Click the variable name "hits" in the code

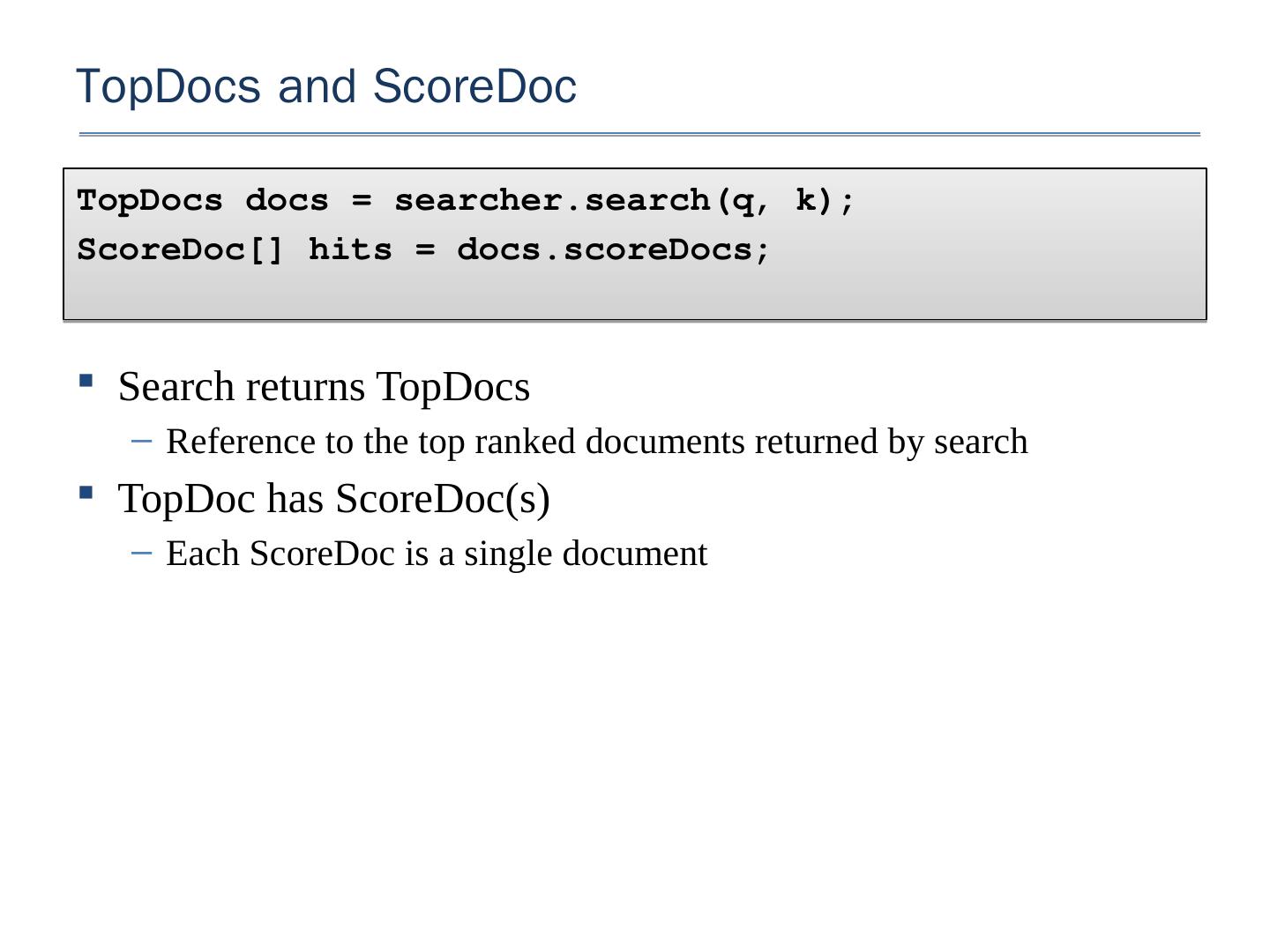[x=350, y=249]
